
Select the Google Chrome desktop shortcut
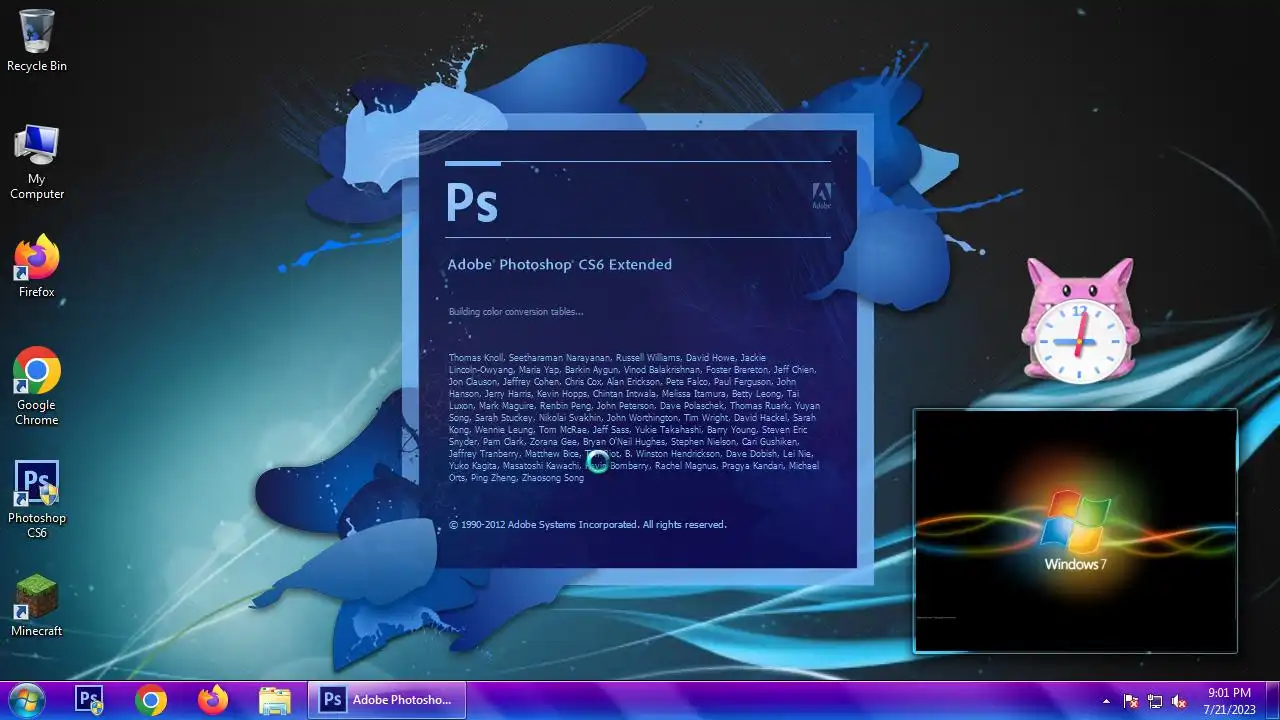37,386
